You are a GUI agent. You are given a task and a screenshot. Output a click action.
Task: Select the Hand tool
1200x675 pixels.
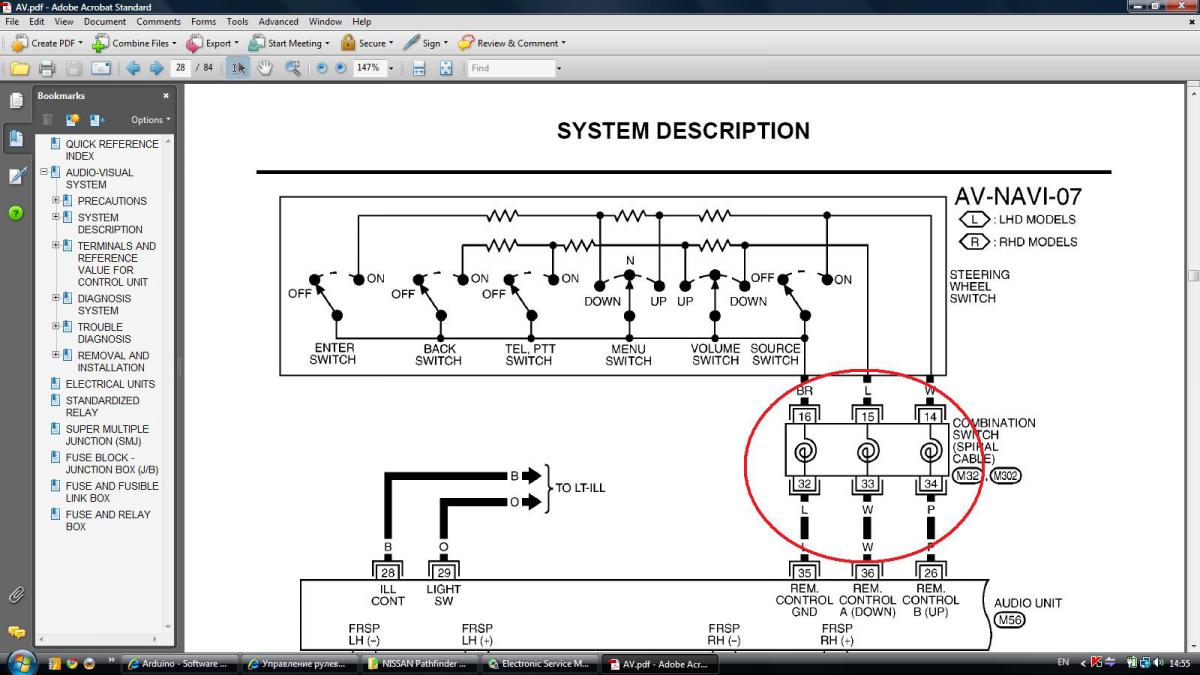coord(265,68)
